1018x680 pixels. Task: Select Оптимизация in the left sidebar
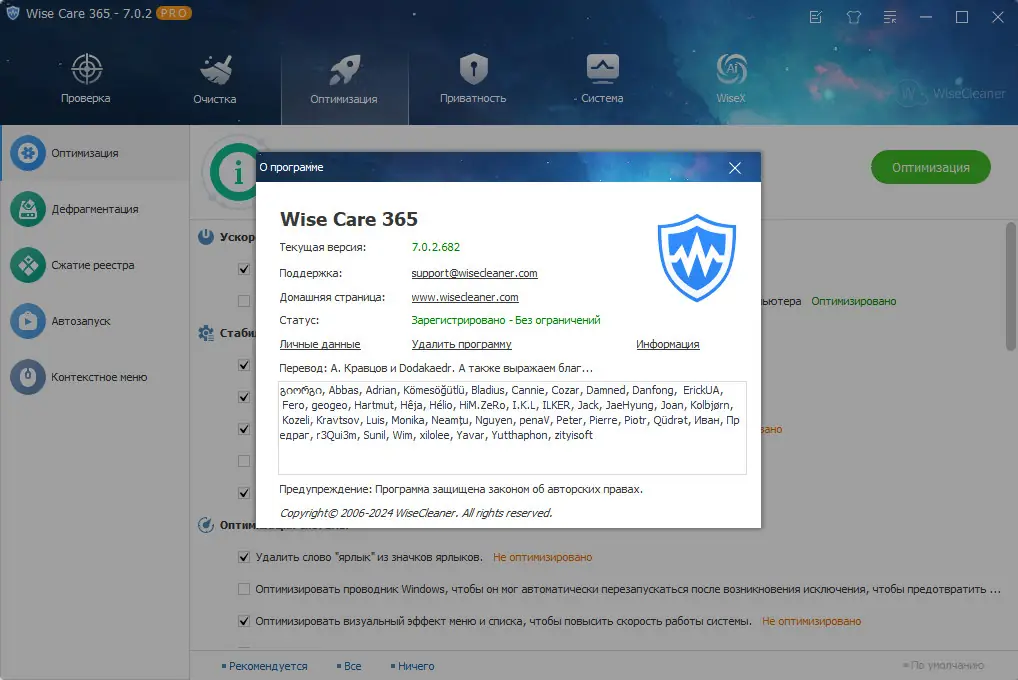point(95,153)
